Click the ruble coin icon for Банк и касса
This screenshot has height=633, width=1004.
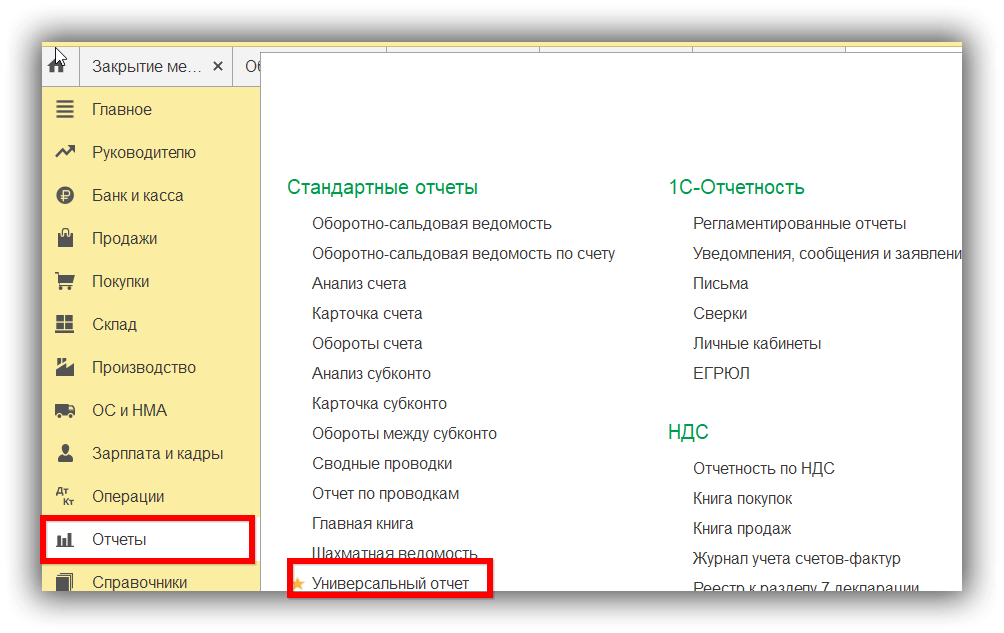click(x=65, y=195)
